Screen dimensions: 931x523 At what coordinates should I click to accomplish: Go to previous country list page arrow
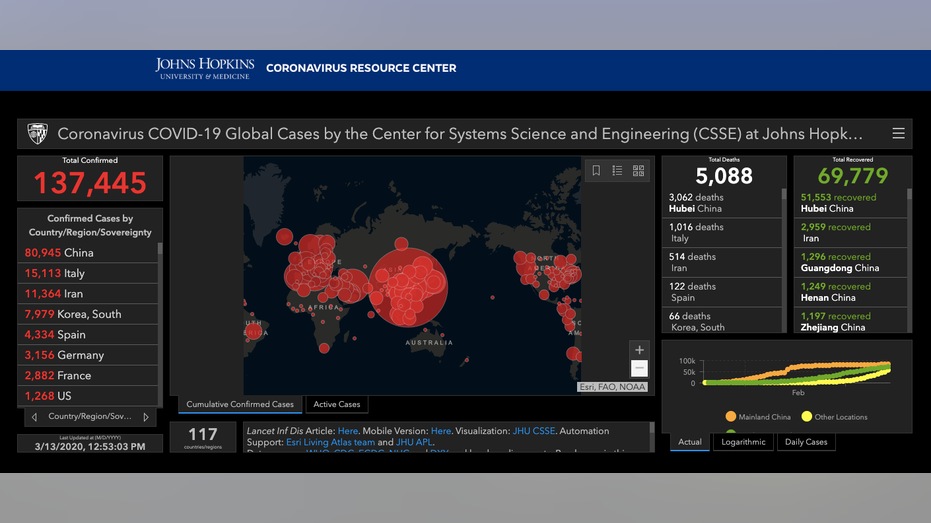coord(34,417)
